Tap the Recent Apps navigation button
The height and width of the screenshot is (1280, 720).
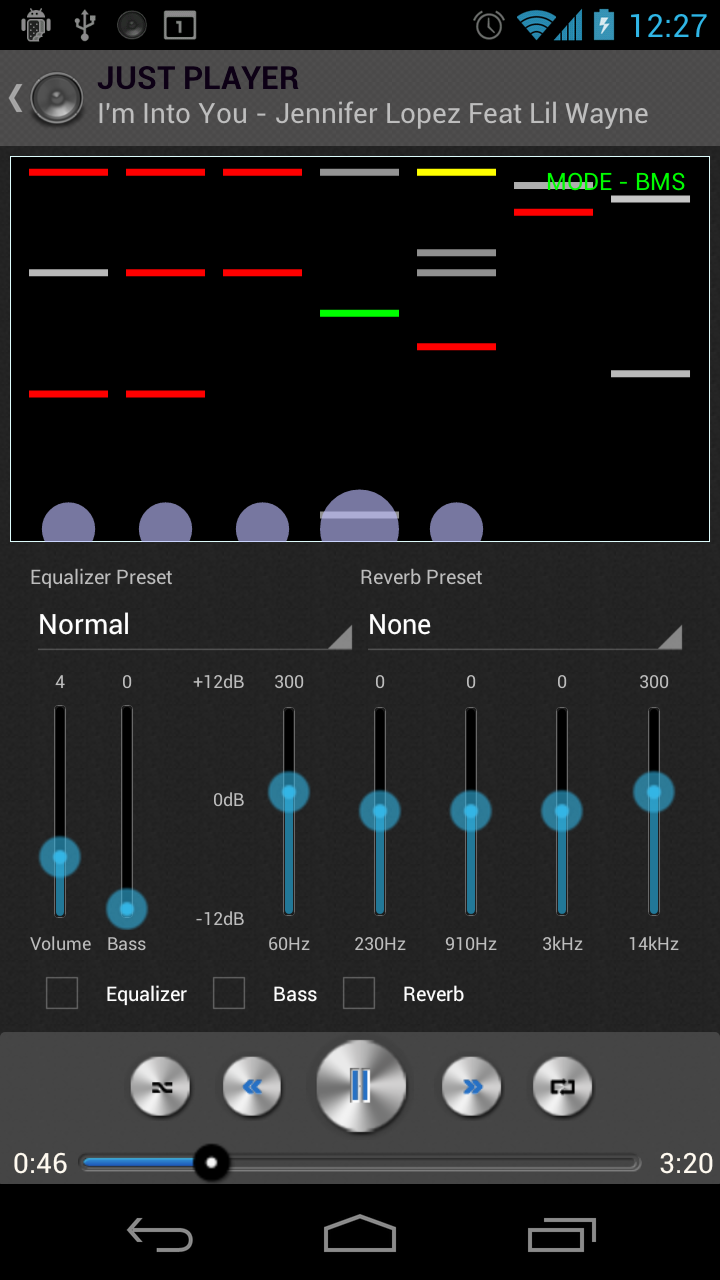point(562,1235)
